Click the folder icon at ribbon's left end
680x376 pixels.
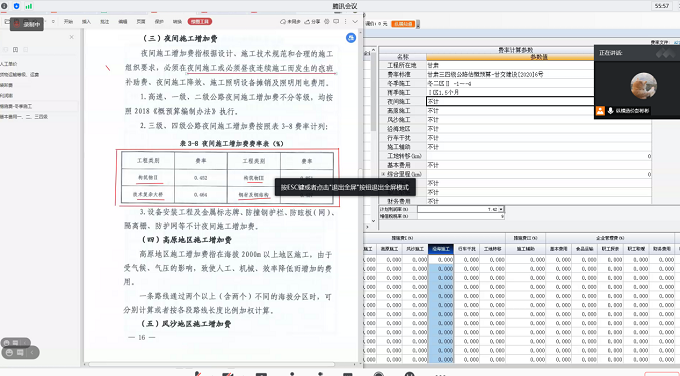pyautogui.click(x=6, y=21)
